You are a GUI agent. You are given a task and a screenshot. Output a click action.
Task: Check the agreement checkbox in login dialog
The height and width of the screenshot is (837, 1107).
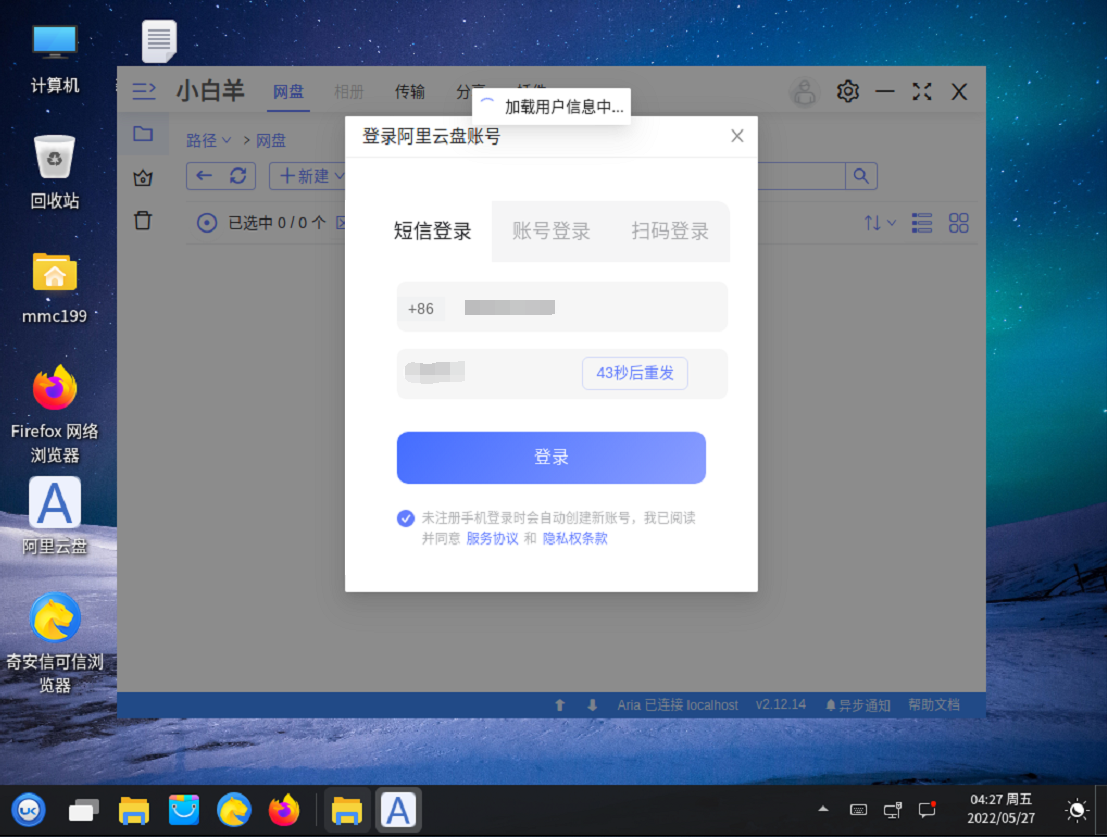(x=405, y=518)
